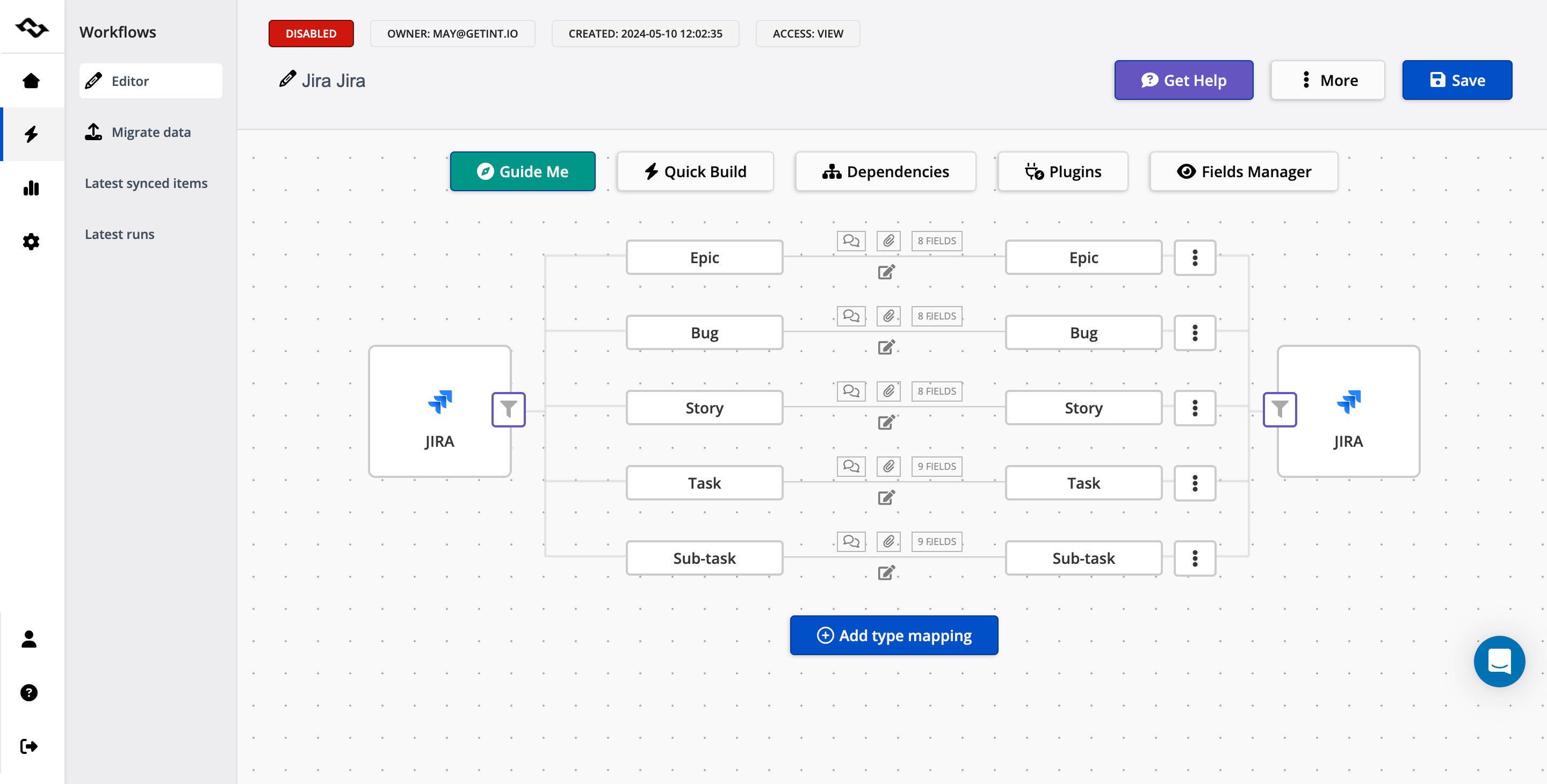Open the reports bar chart icon
The height and width of the screenshot is (784, 1547).
(x=31, y=188)
